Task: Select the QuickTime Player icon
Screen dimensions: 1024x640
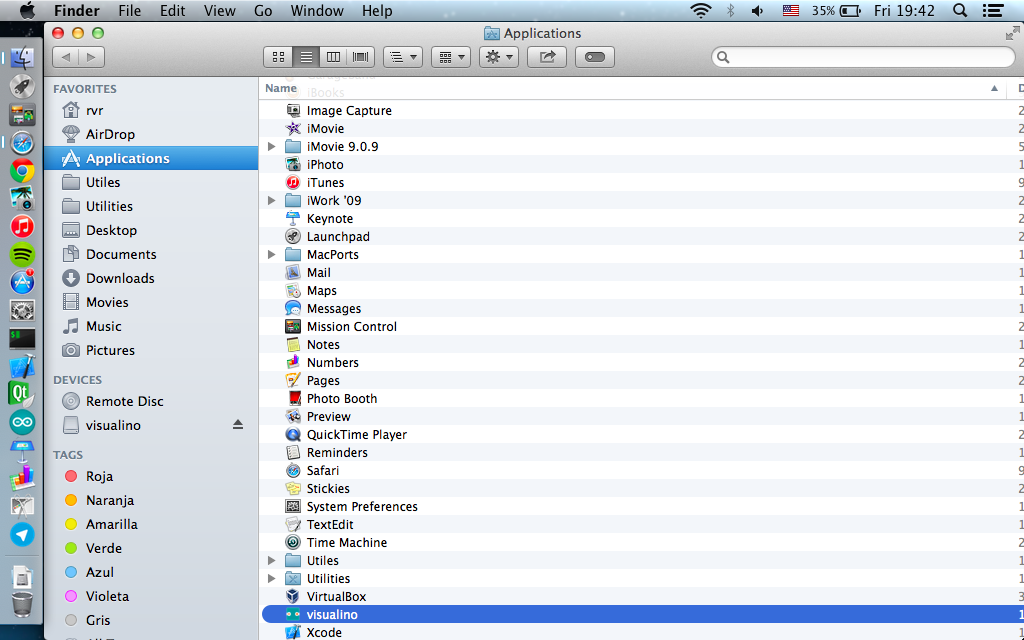Action: tap(293, 434)
